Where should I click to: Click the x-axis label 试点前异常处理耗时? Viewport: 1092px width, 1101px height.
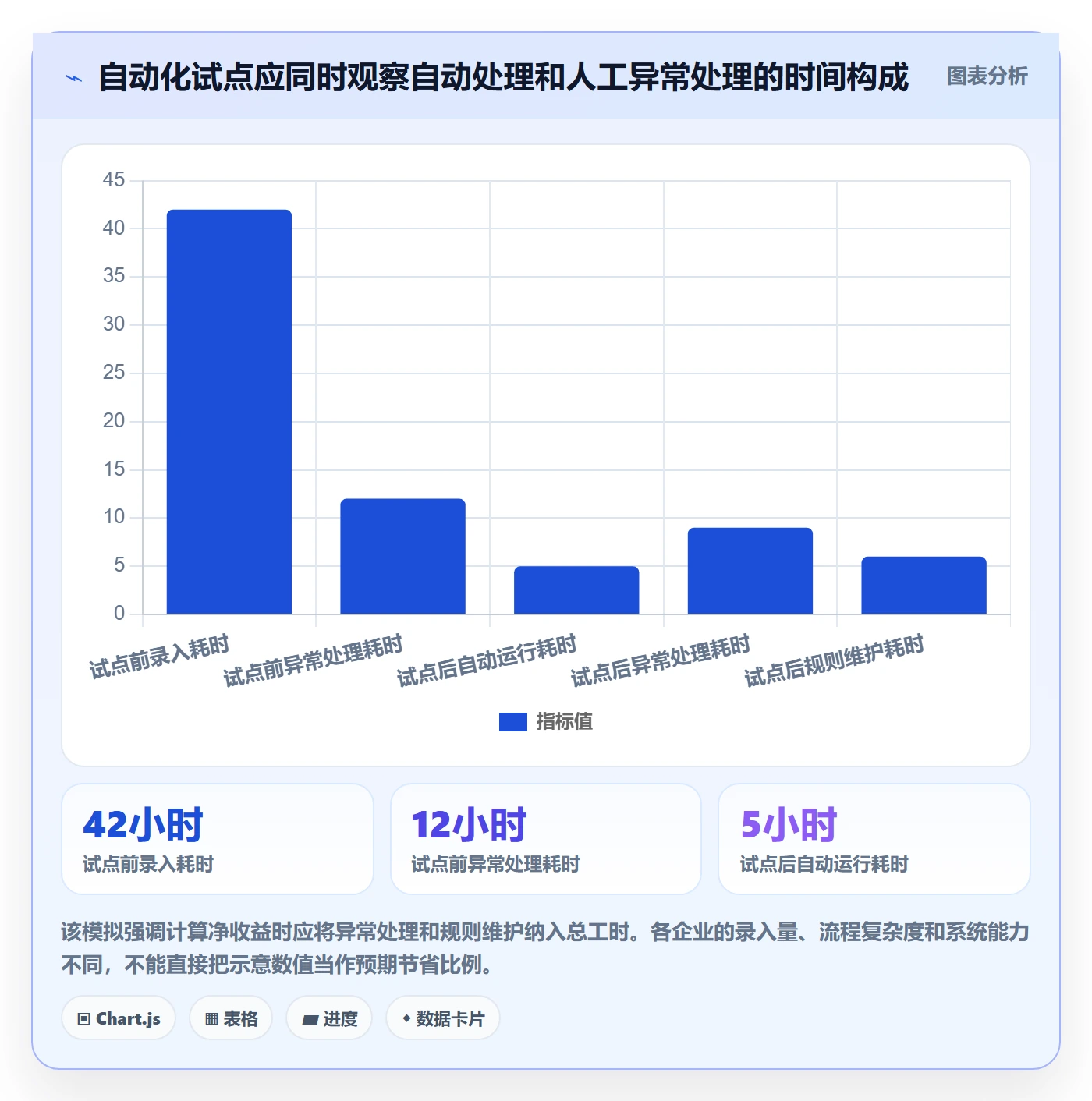(x=313, y=661)
